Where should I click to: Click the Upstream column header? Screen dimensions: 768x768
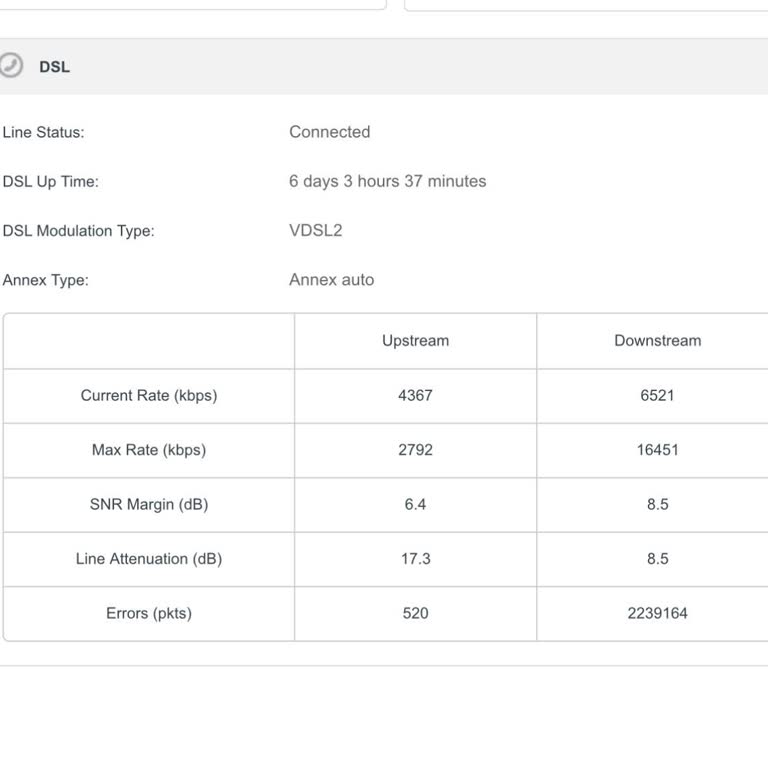click(415, 341)
